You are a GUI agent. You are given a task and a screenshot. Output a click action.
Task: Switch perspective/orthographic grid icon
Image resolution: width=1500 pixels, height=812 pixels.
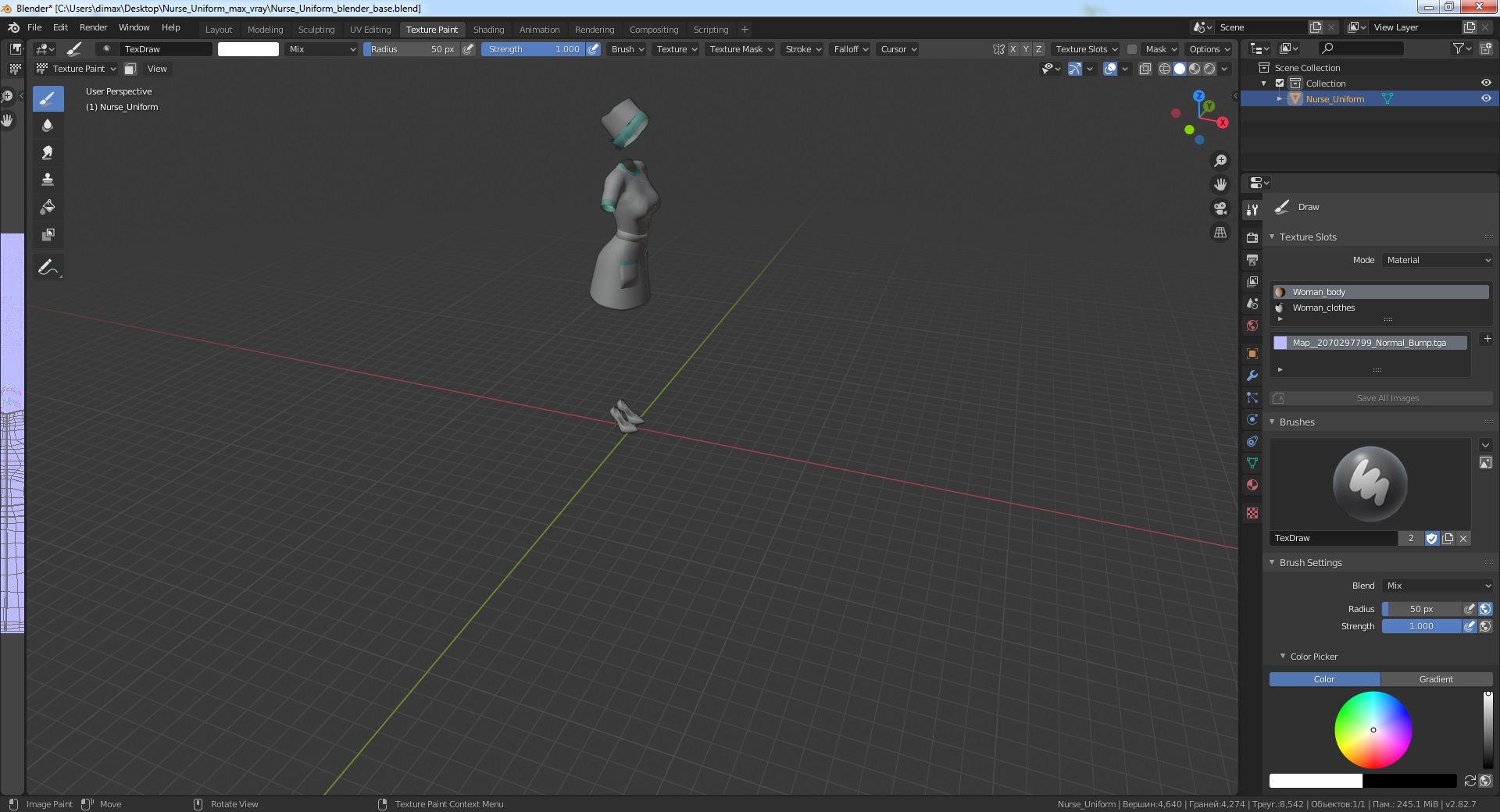point(1220,233)
